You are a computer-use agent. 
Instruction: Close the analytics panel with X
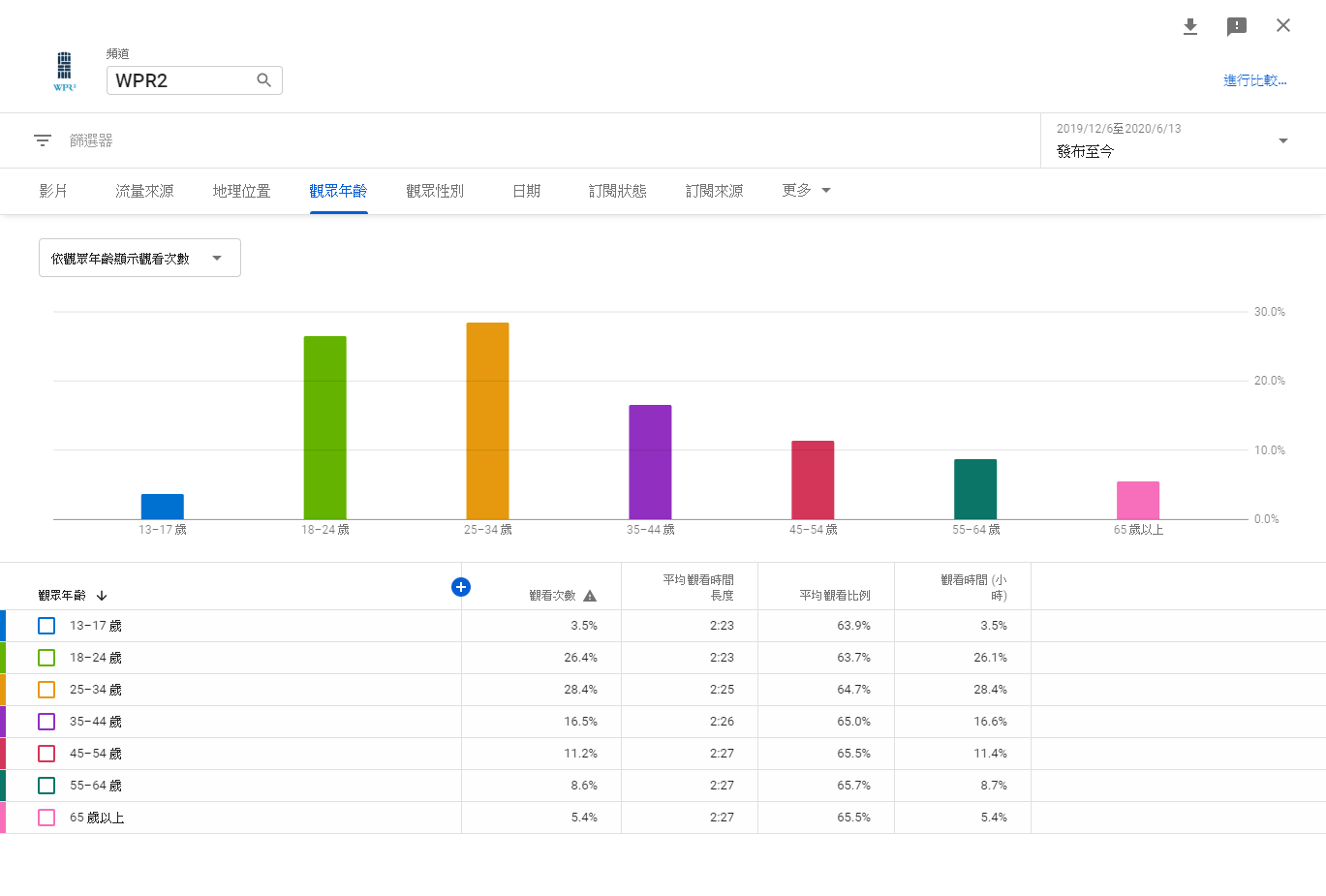click(1283, 25)
